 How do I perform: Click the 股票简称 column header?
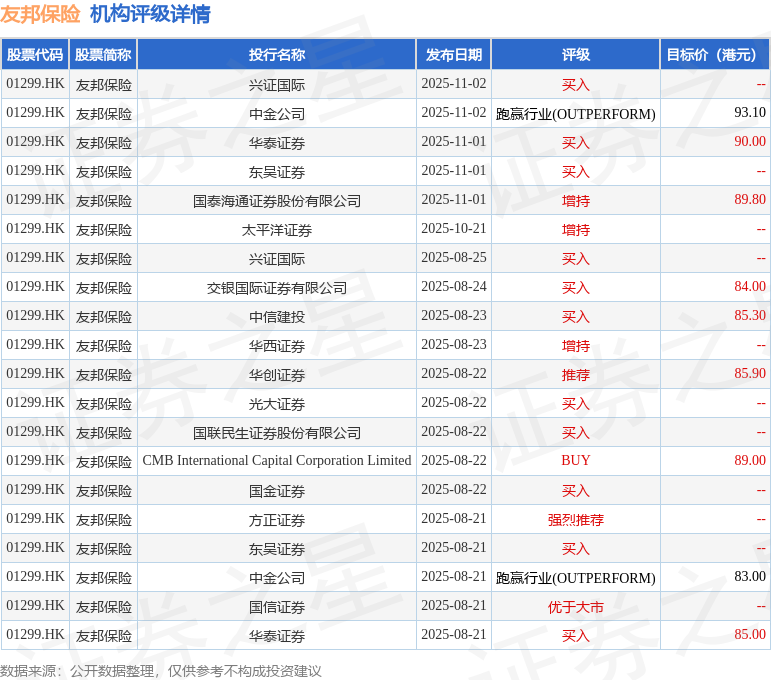103,55
